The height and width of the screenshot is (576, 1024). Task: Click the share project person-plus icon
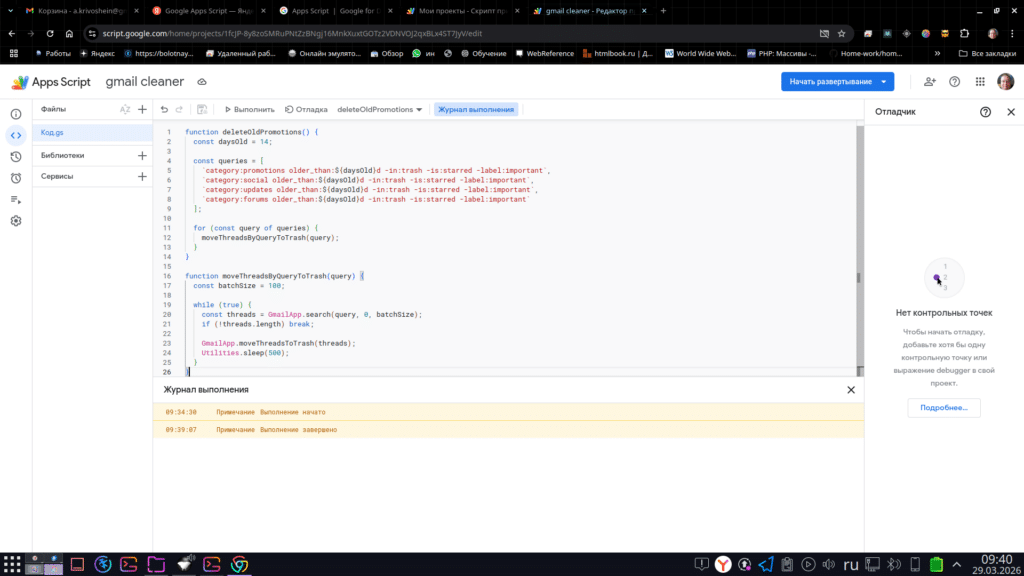[930, 82]
